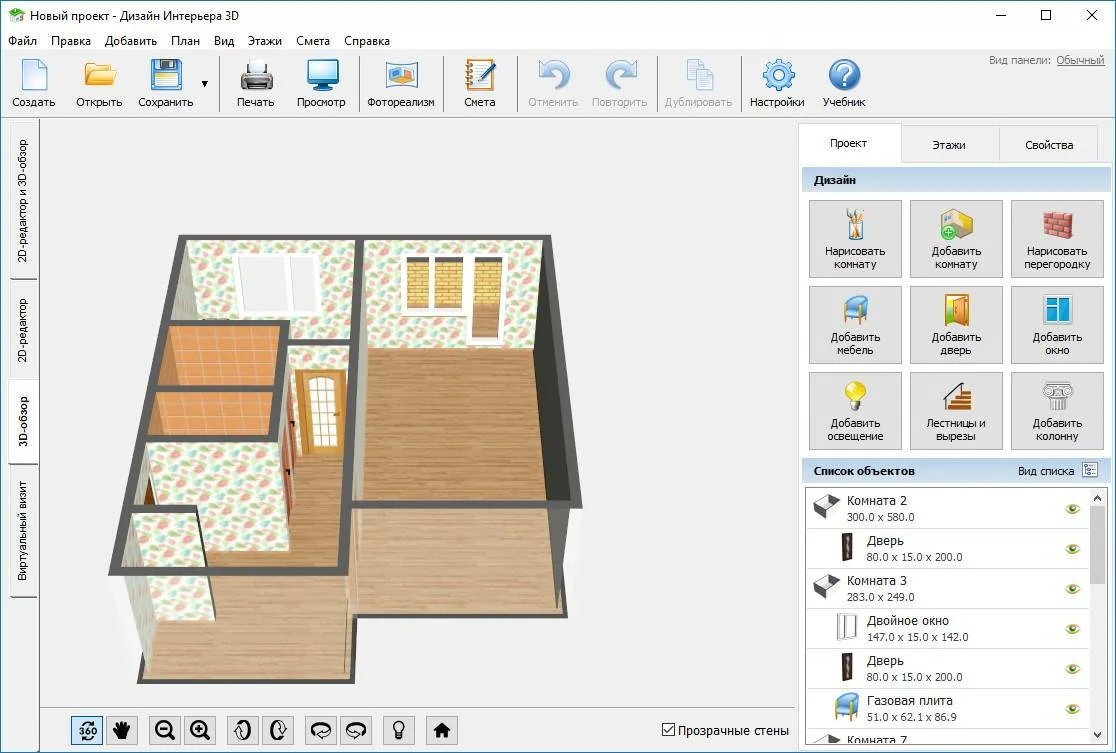Reset view with the home icon
The image size is (1116, 753).
click(442, 730)
